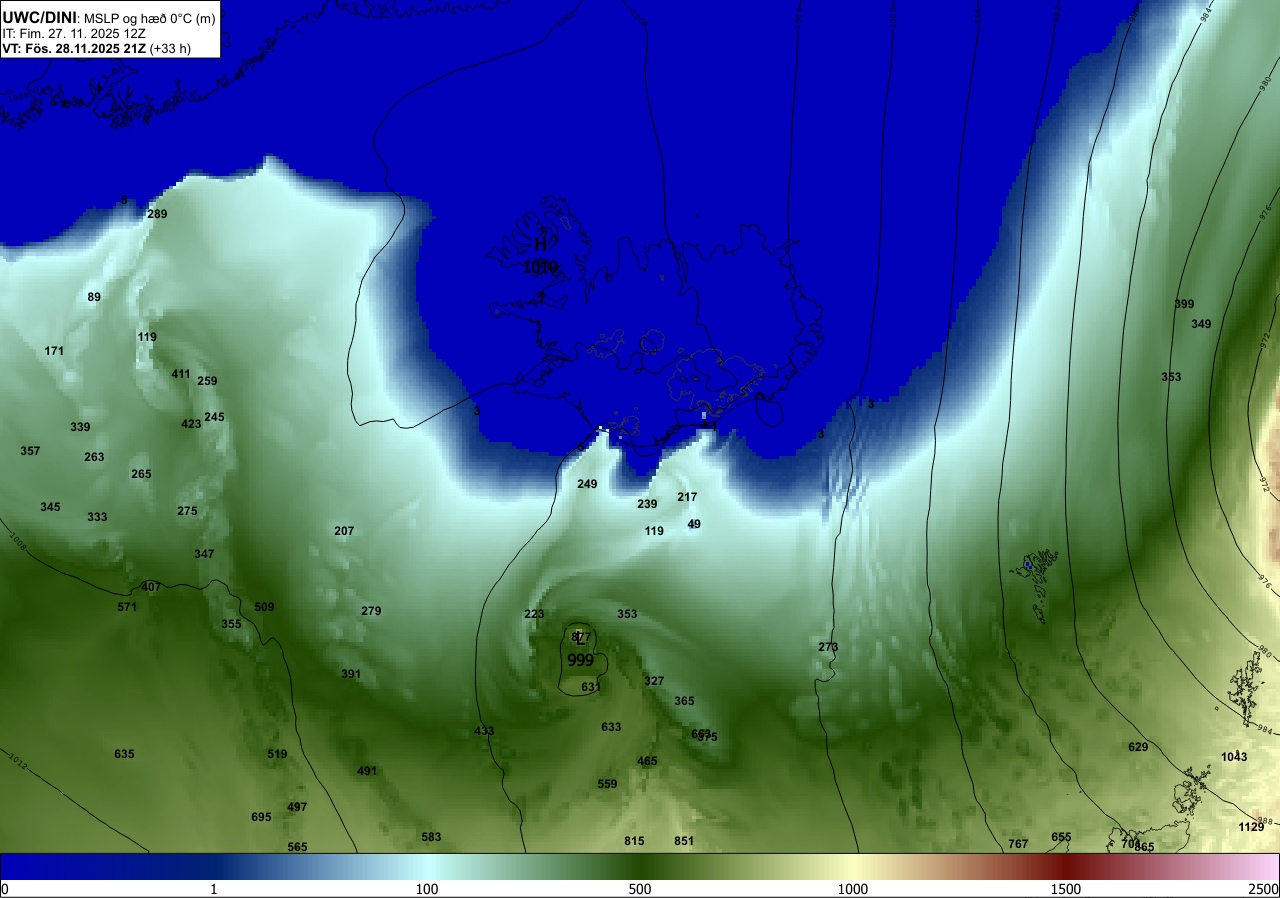Click the height value 633
1280x898 pixels.
(x=611, y=727)
